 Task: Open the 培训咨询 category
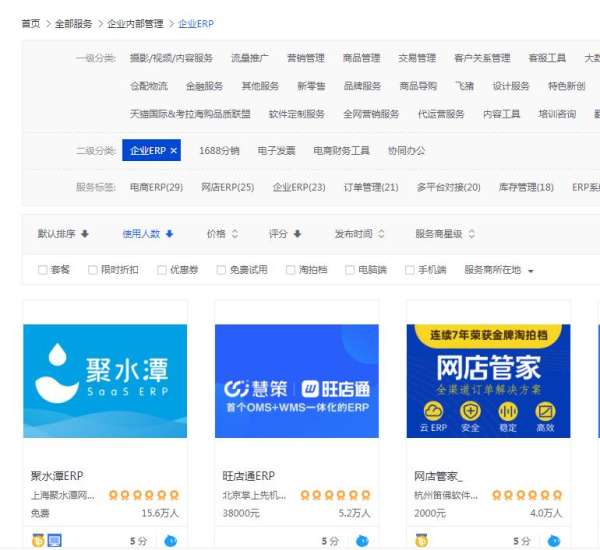[x=557, y=114]
